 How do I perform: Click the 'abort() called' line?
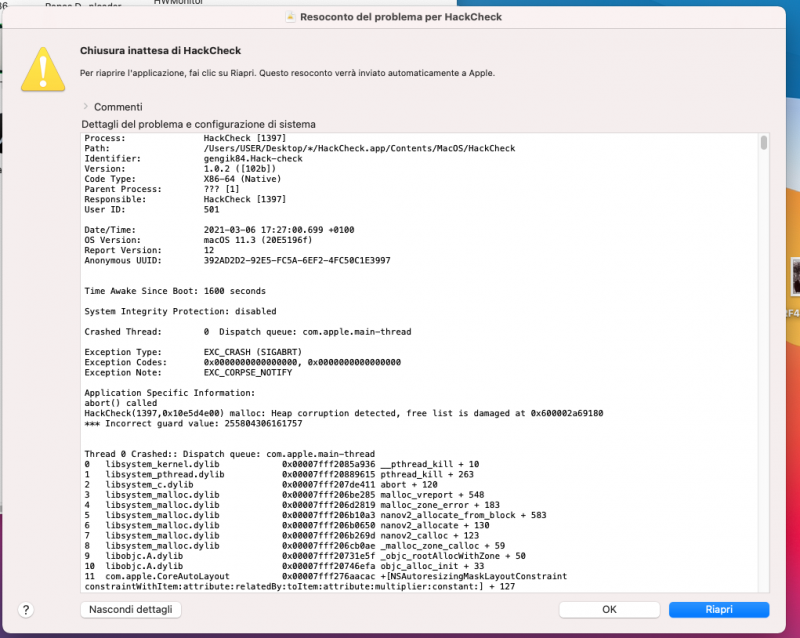[121, 403]
